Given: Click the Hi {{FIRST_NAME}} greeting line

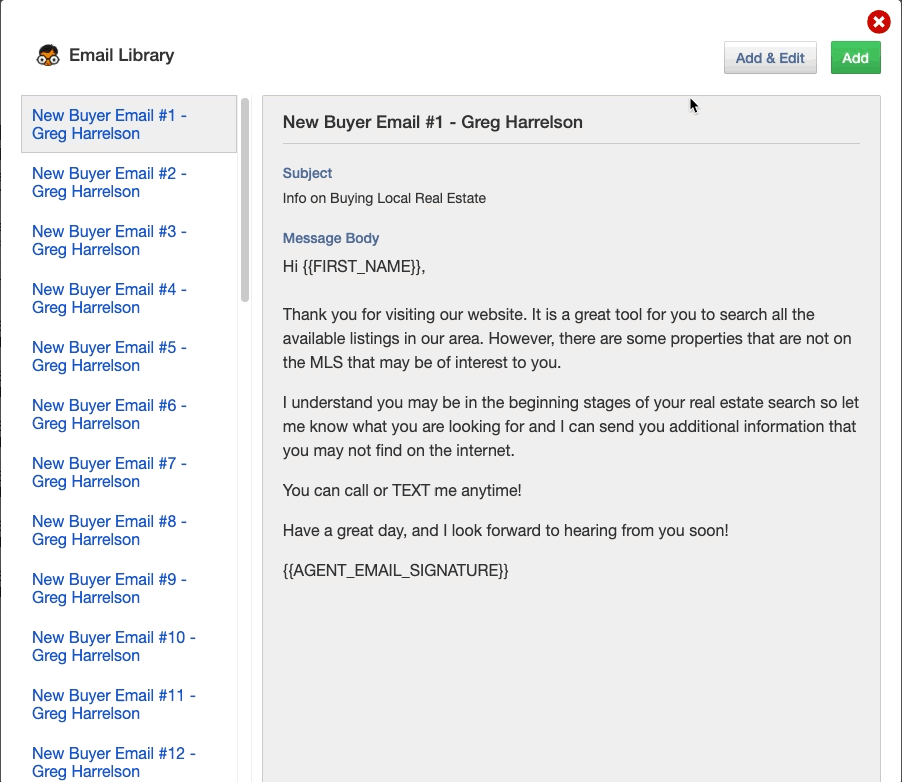Looking at the screenshot, I should (354, 266).
